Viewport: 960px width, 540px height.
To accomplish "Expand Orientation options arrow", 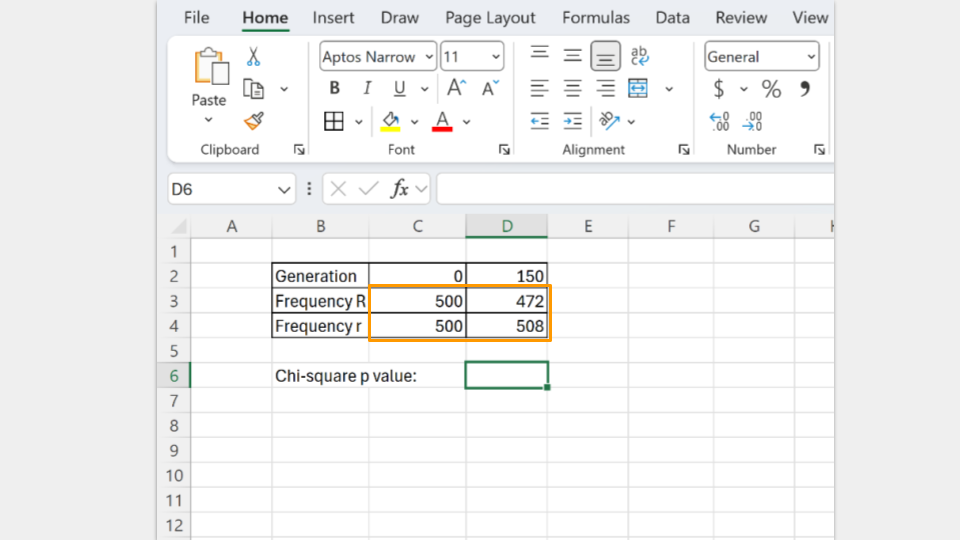I will tap(631, 122).
